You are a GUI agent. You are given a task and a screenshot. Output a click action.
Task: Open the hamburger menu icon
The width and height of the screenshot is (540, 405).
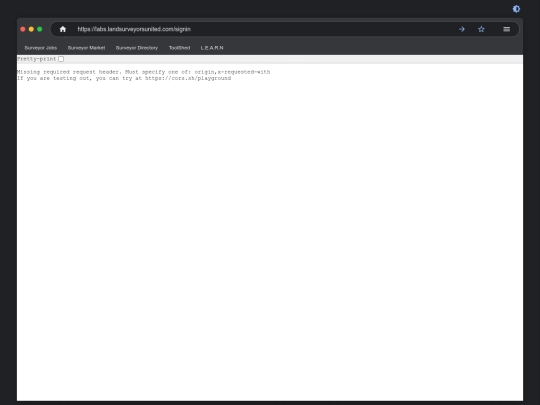click(x=507, y=29)
